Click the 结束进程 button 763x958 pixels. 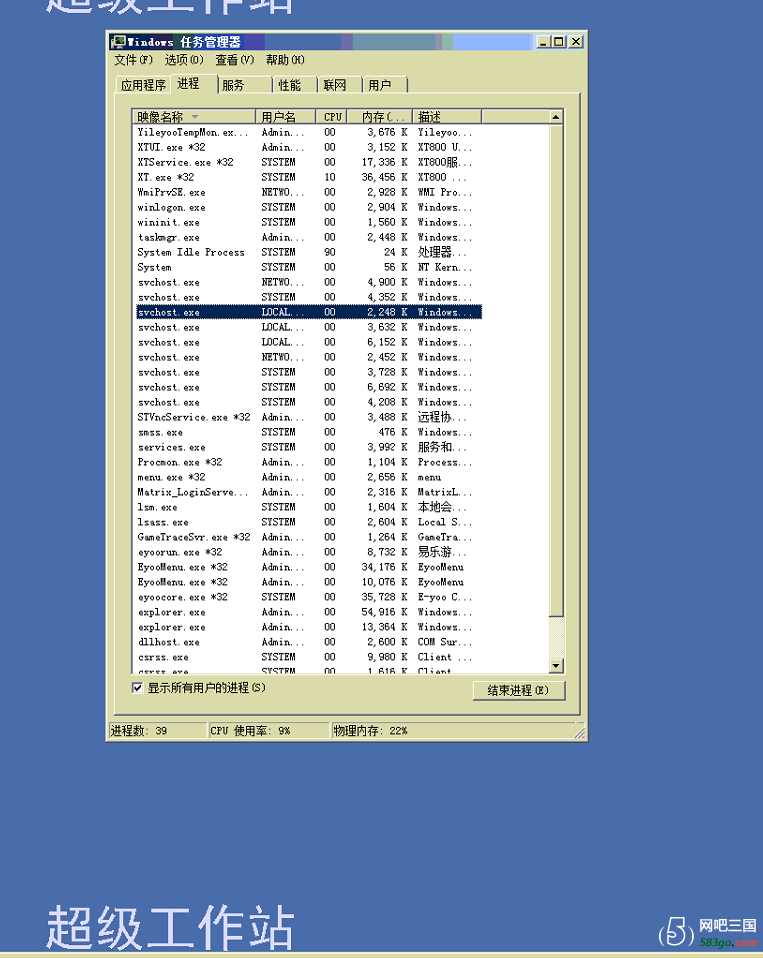[519, 690]
